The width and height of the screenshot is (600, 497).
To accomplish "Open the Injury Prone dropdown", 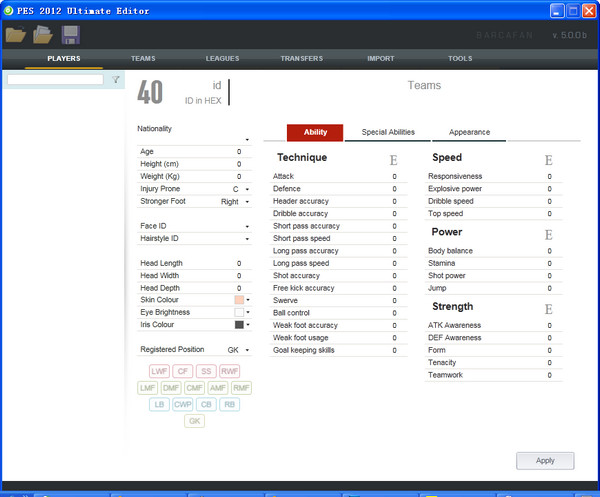I will [x=247, y=189].
